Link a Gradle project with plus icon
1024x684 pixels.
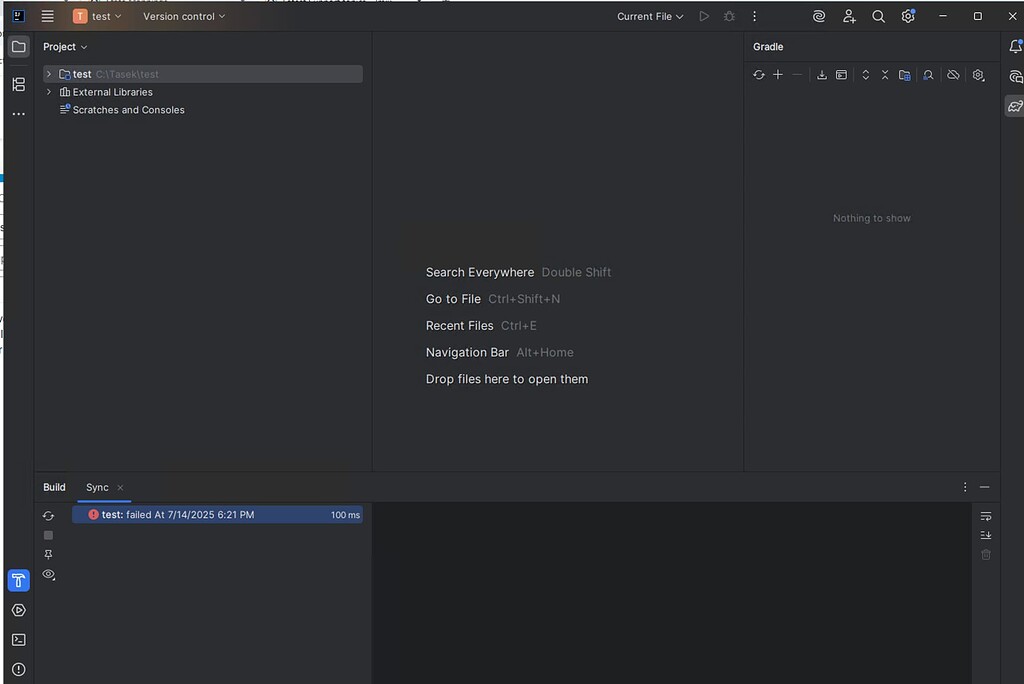click(778, 75)
